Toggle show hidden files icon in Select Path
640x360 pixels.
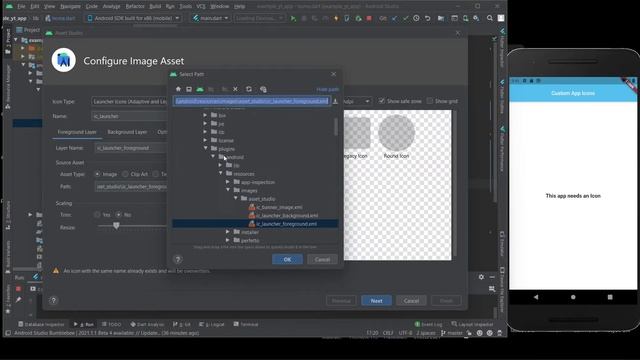point(263,89)
